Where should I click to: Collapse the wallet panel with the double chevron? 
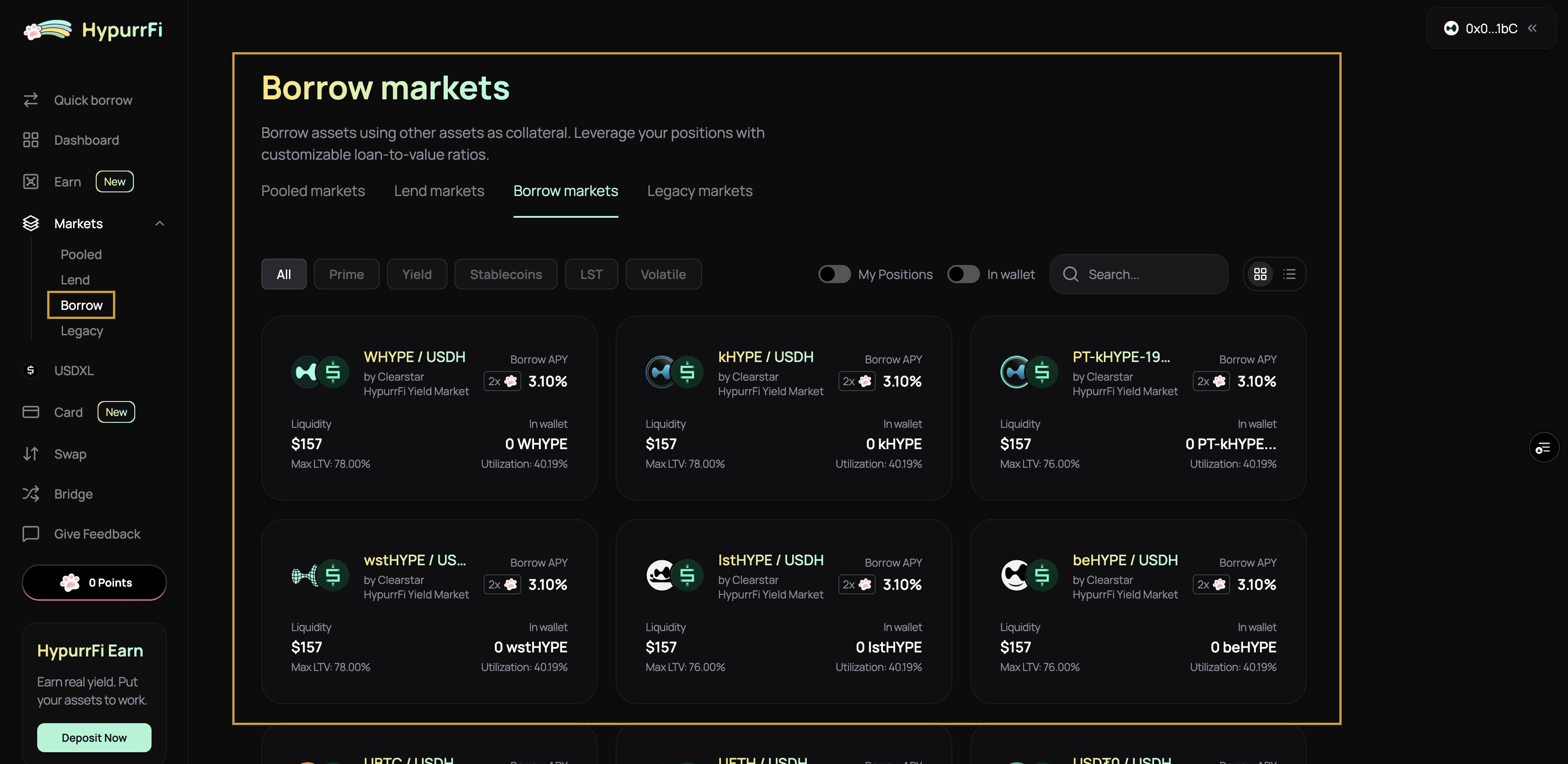coord(1533,28)
